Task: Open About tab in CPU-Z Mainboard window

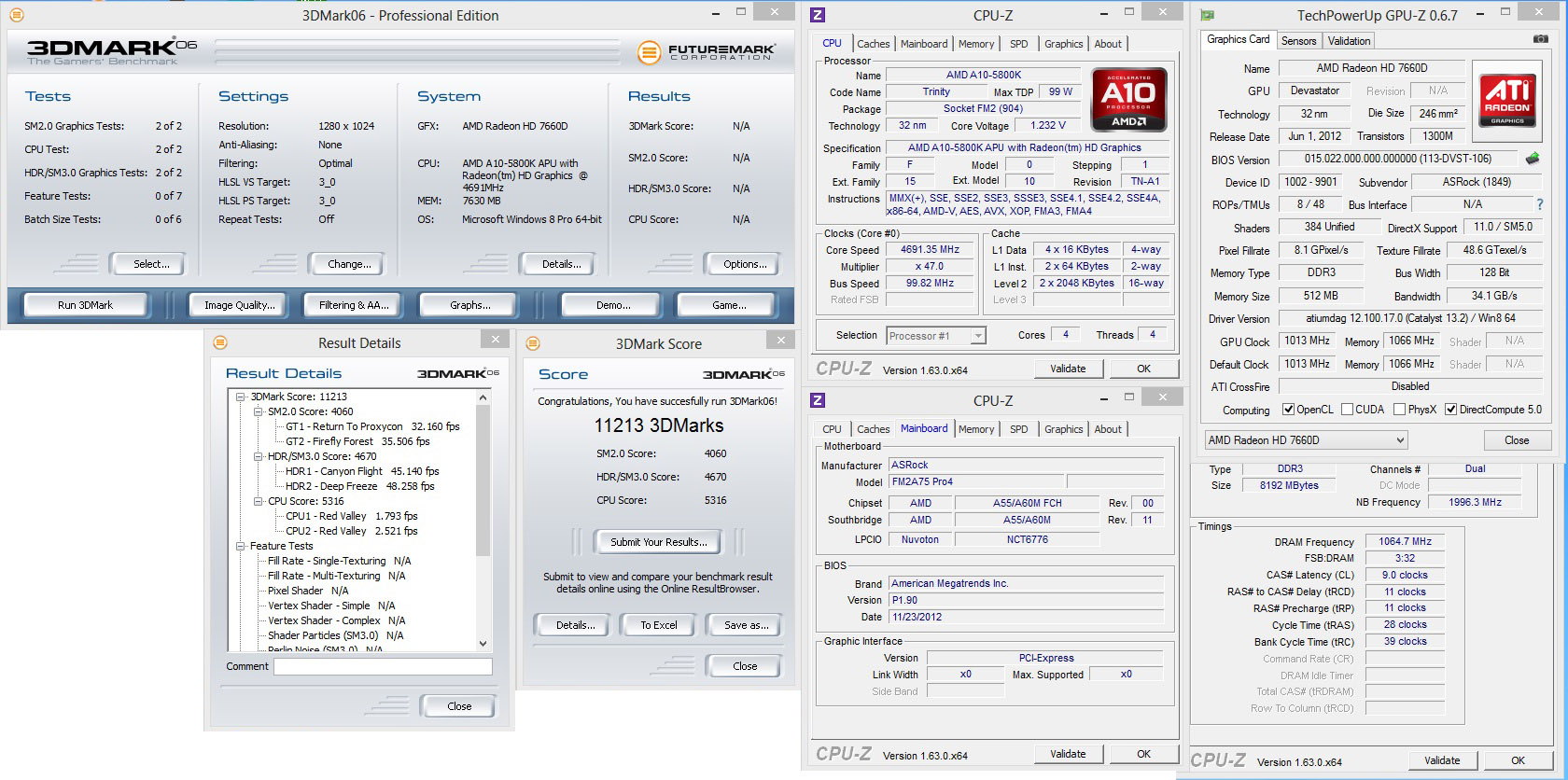Action: 1108,429
